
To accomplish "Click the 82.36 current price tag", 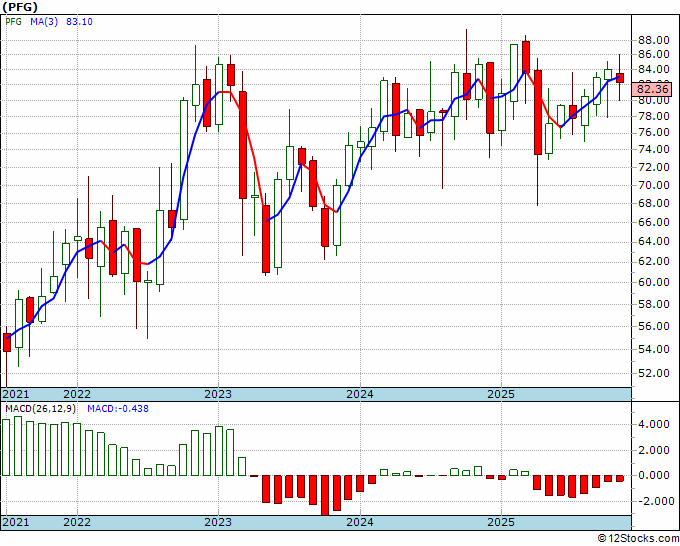I will pyautogui.click(x=653, y=90).
